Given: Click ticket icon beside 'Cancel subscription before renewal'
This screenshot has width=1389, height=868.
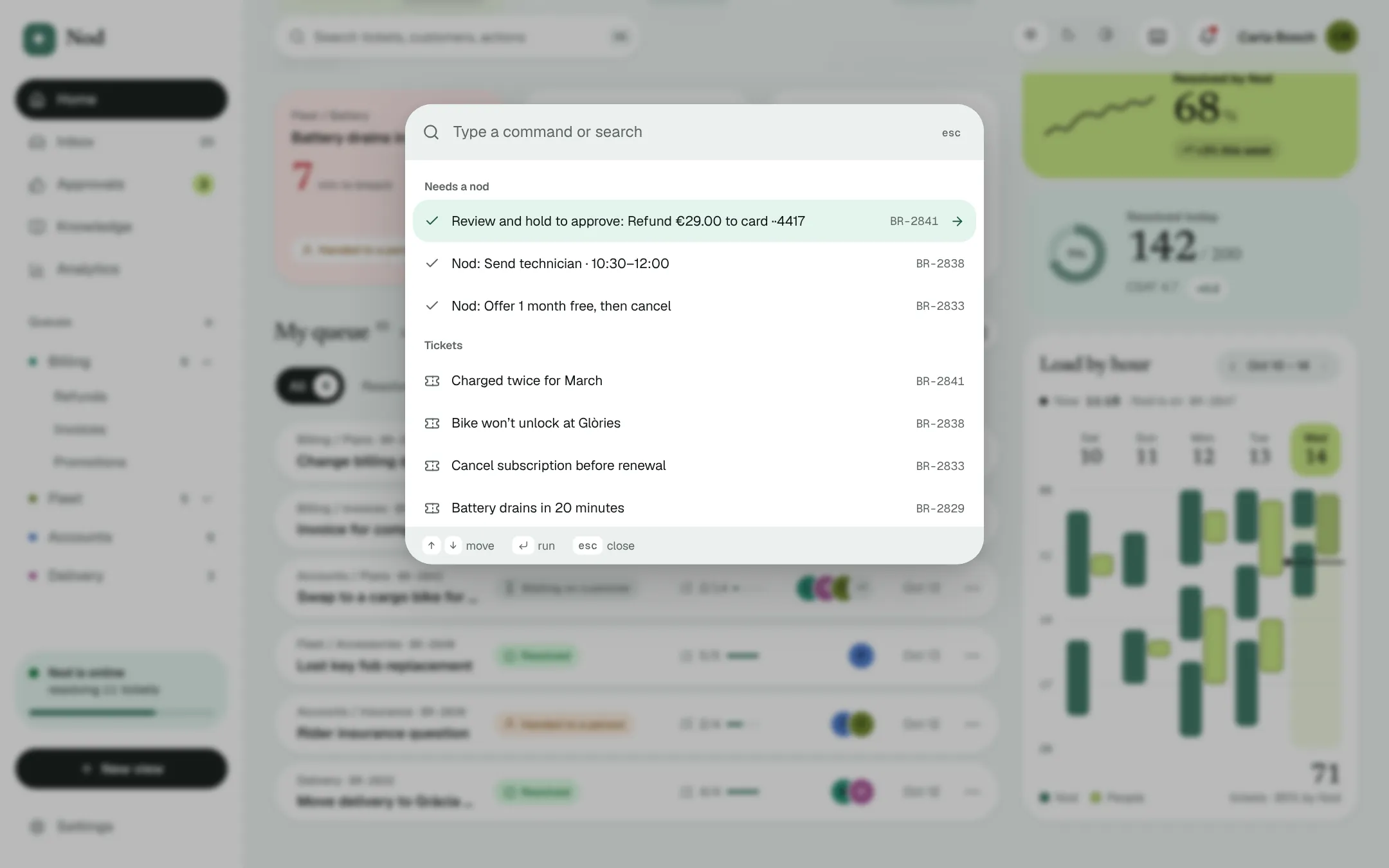Looking at the screenshot, I should [x=432, y=466].
